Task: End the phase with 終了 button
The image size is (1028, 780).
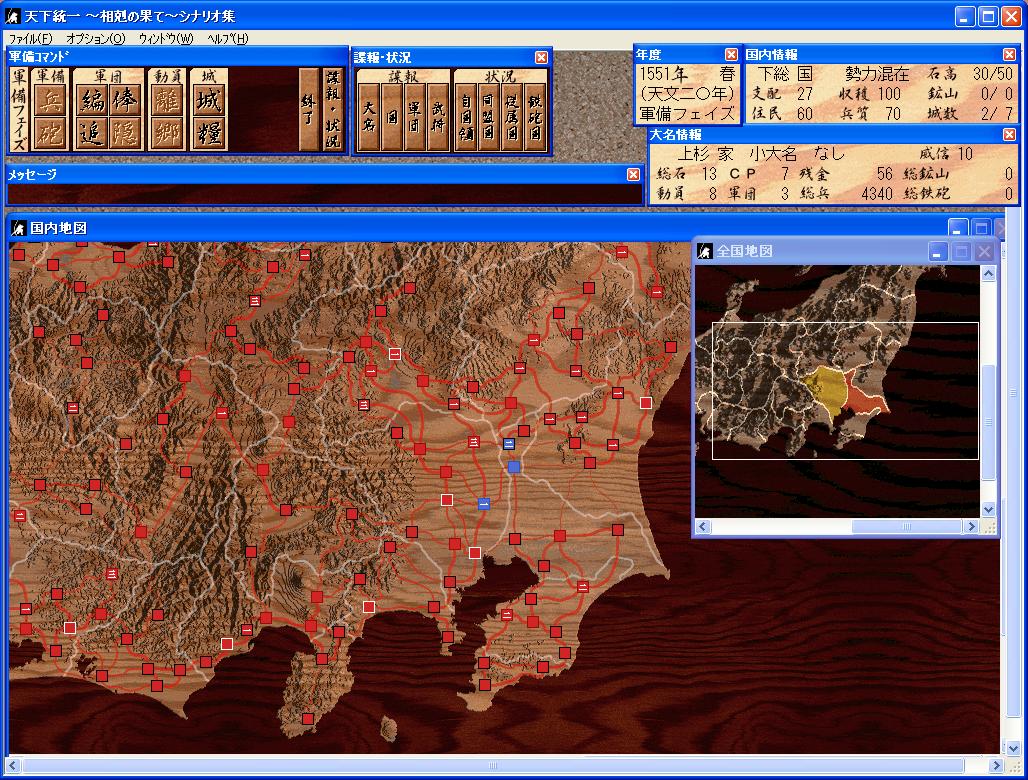Action: point(308,109)
